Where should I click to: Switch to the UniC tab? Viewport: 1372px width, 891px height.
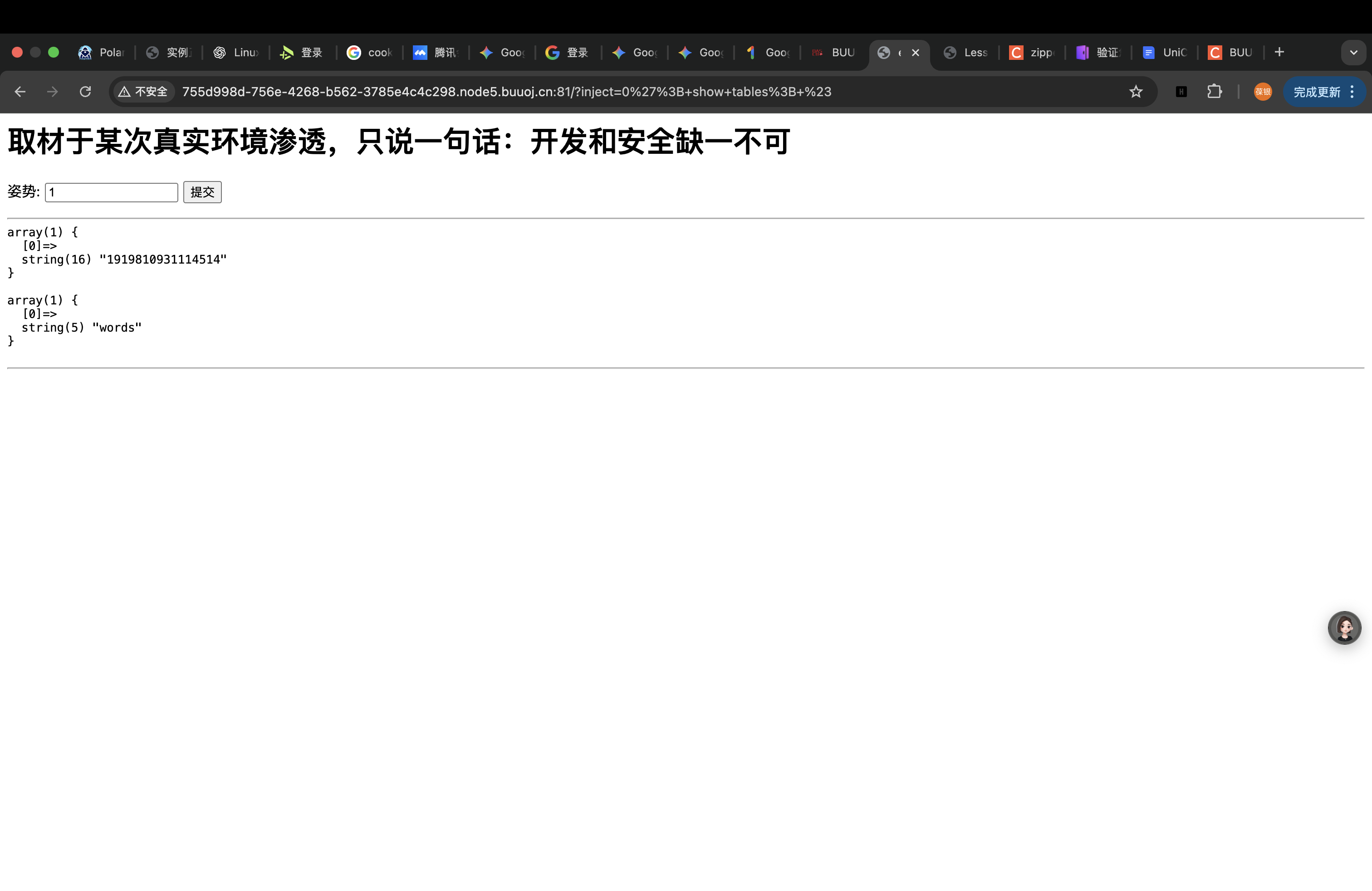tap(1165, 53)
